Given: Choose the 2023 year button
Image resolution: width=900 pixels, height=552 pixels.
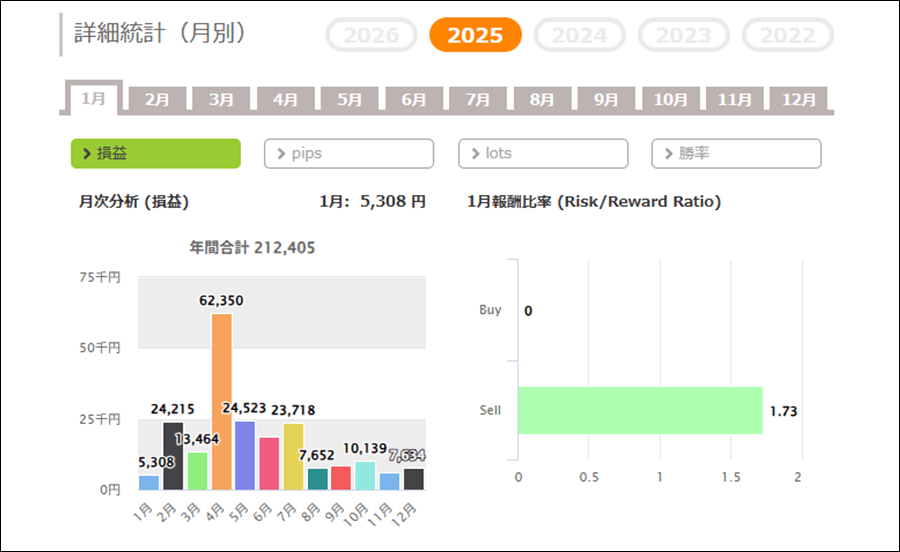Looking at the screenshot, I should (684, 35).
